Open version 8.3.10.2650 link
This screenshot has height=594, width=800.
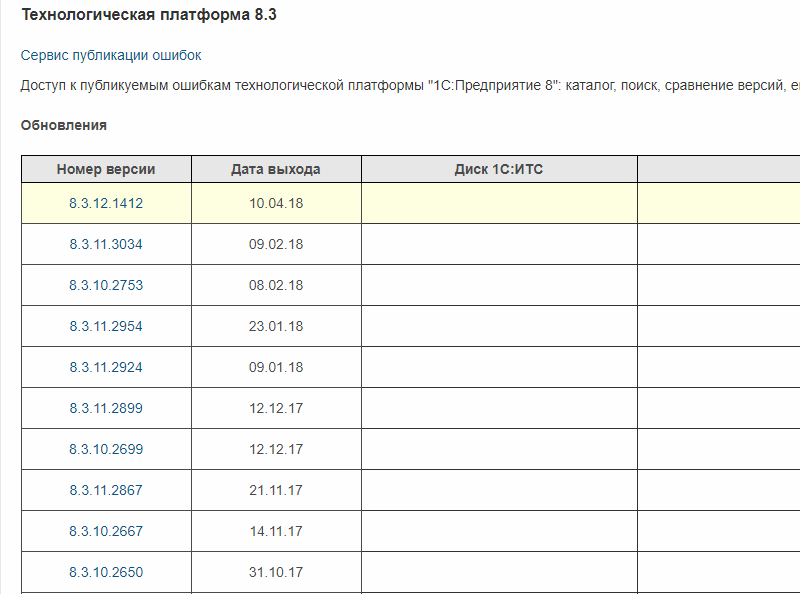106,572
